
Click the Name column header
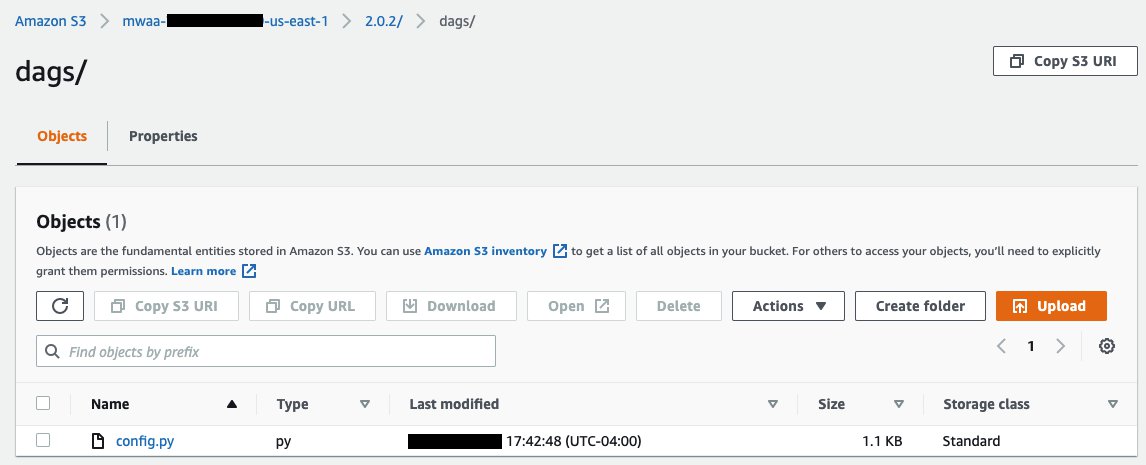click(x=110, y=404)
